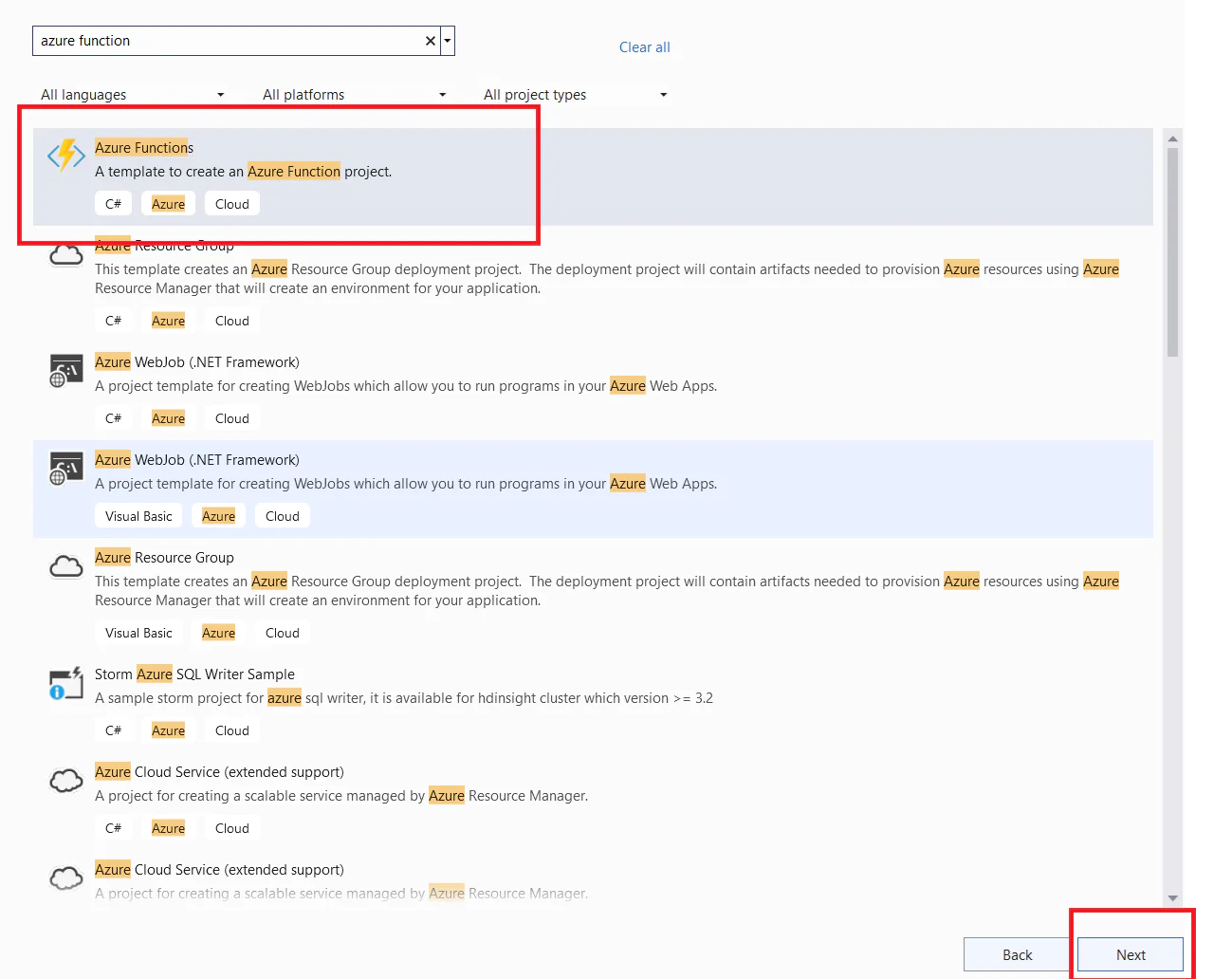This screenshot has width=1232, height=979.
Task: Select Azure Cloud Service (extended support) C# title
Action: coord(219,772)
